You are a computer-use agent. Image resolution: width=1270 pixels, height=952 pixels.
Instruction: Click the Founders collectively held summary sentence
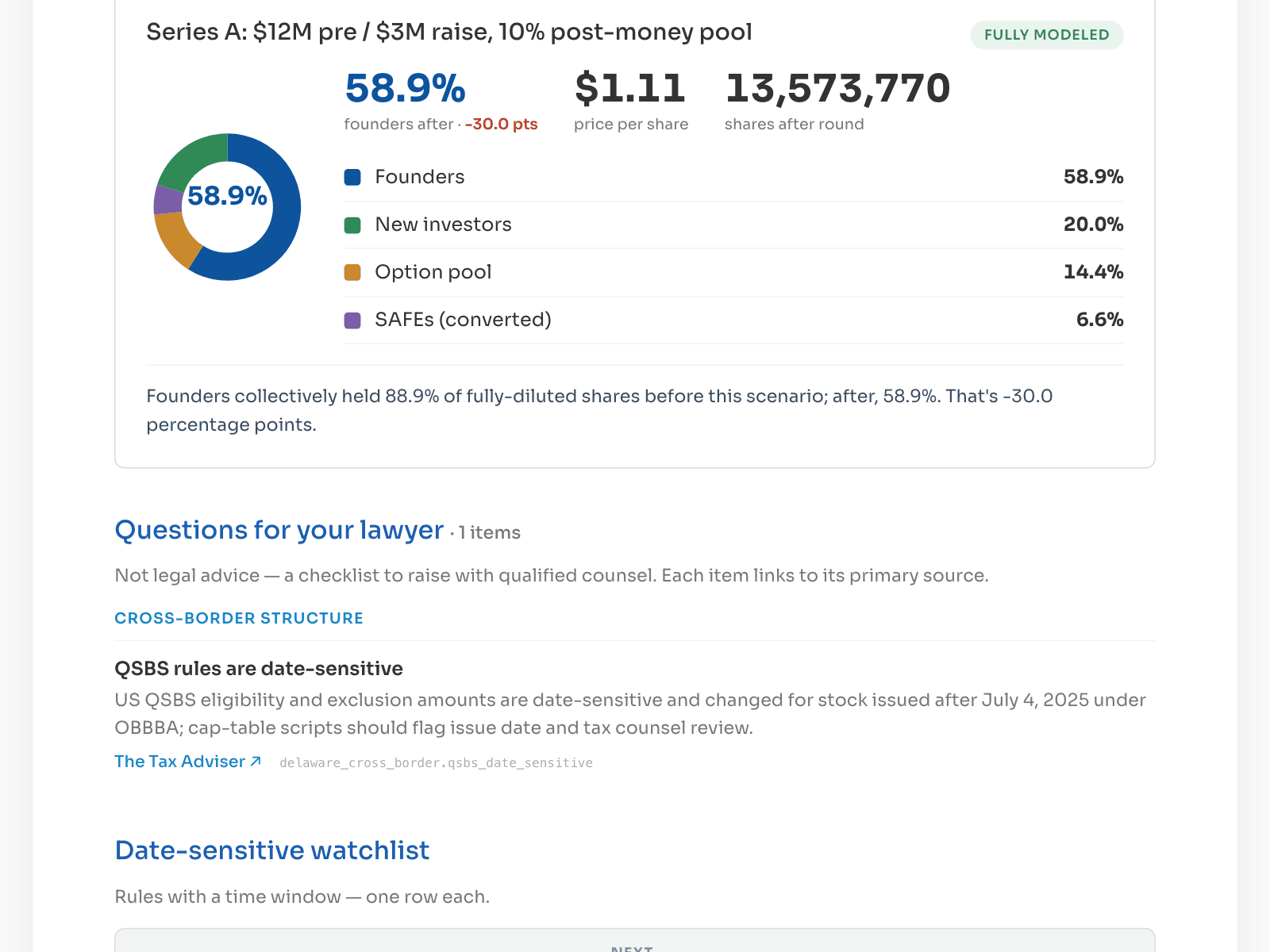pyautogui.click(x=599, y=410)
